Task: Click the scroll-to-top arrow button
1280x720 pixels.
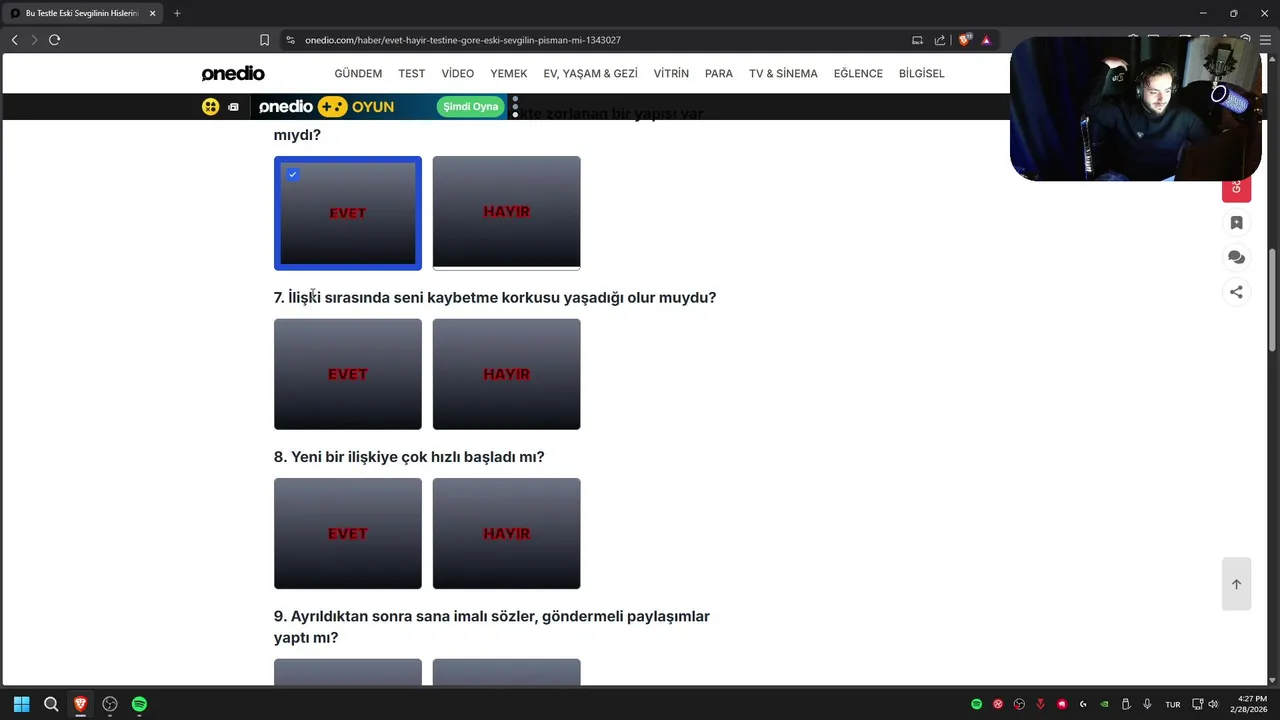Action: click(x=1237, y=584)
